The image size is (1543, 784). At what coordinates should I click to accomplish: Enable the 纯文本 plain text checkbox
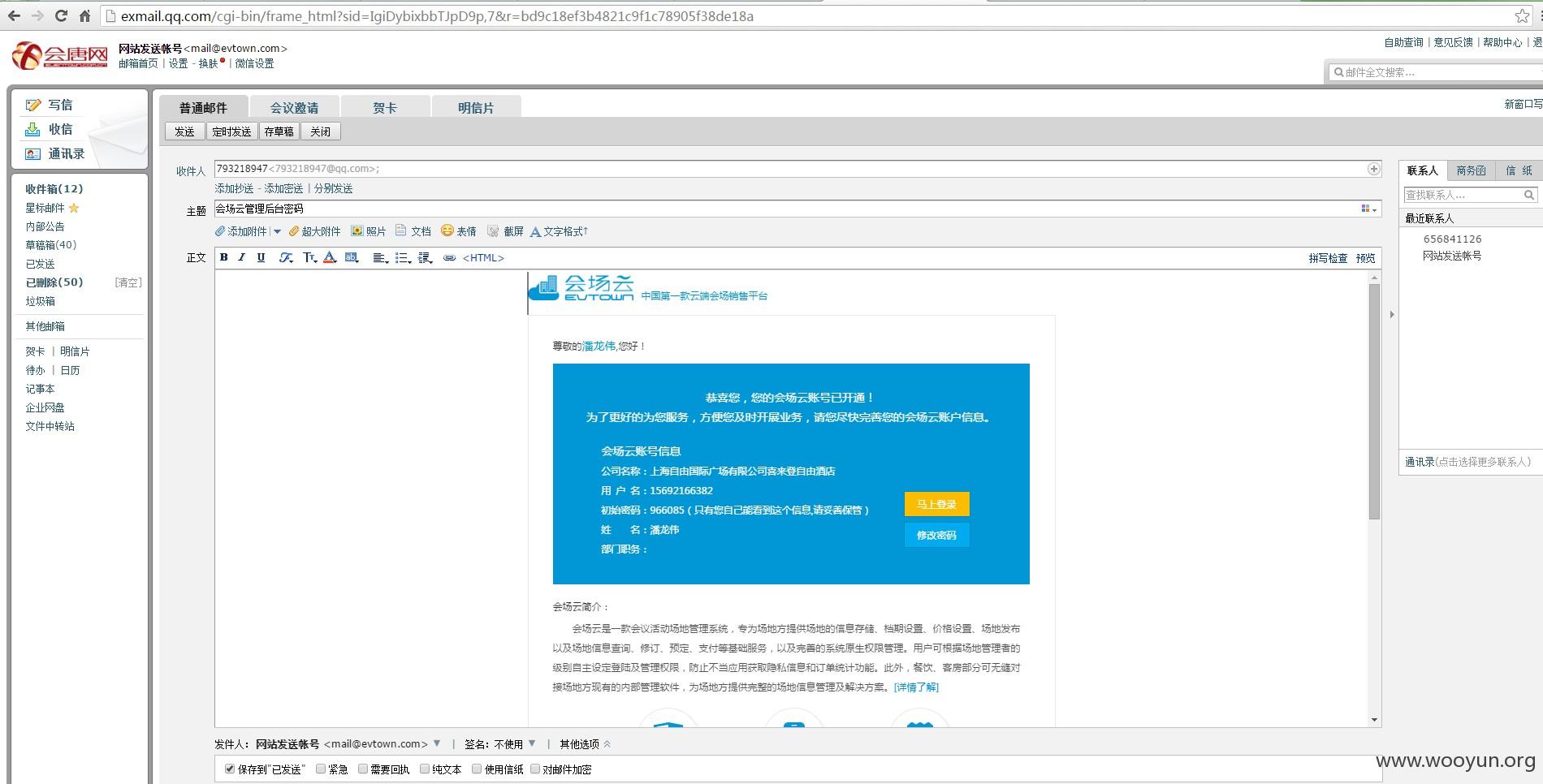(x=425, y=769)
